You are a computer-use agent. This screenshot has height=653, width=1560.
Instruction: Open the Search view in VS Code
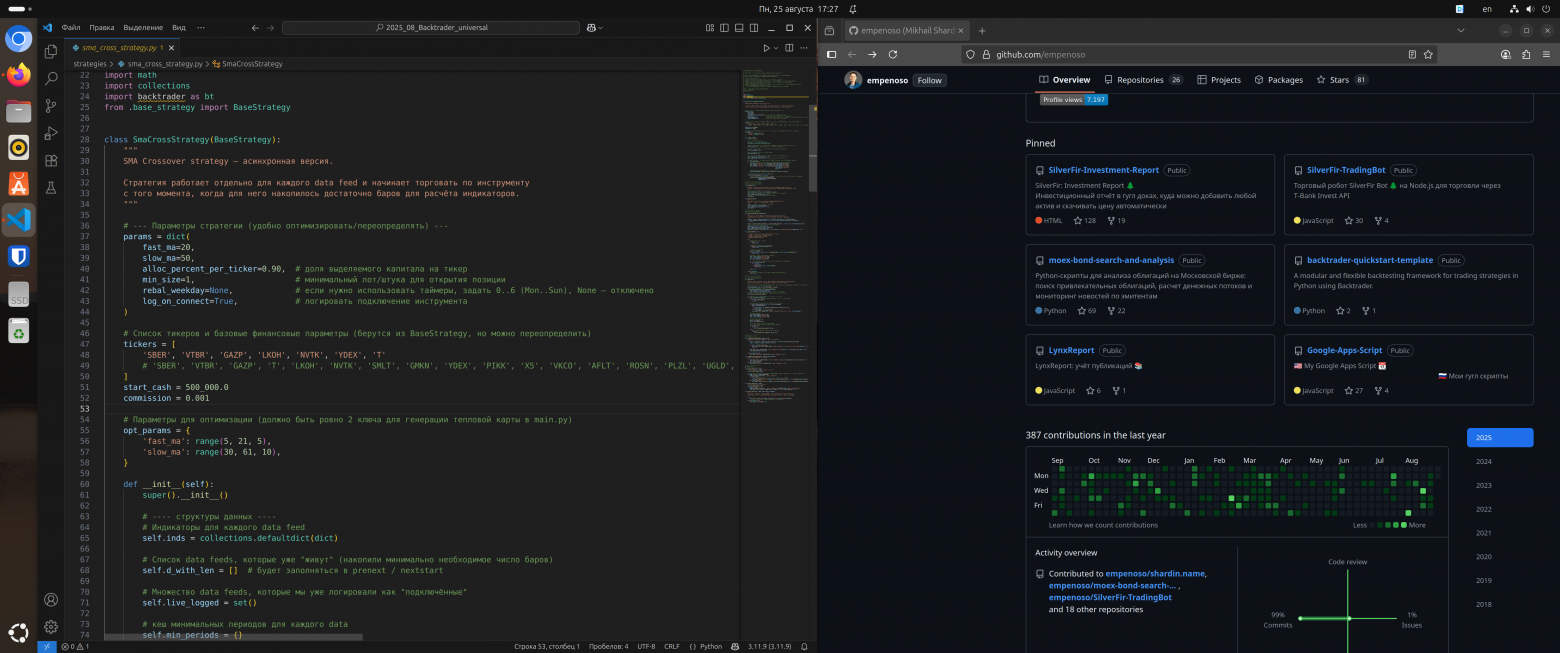click(51, 78)
